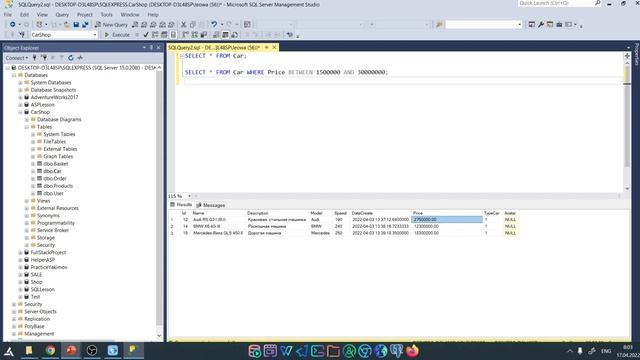Expand the System Databases node
640x360 pixels.
point(20,82)
